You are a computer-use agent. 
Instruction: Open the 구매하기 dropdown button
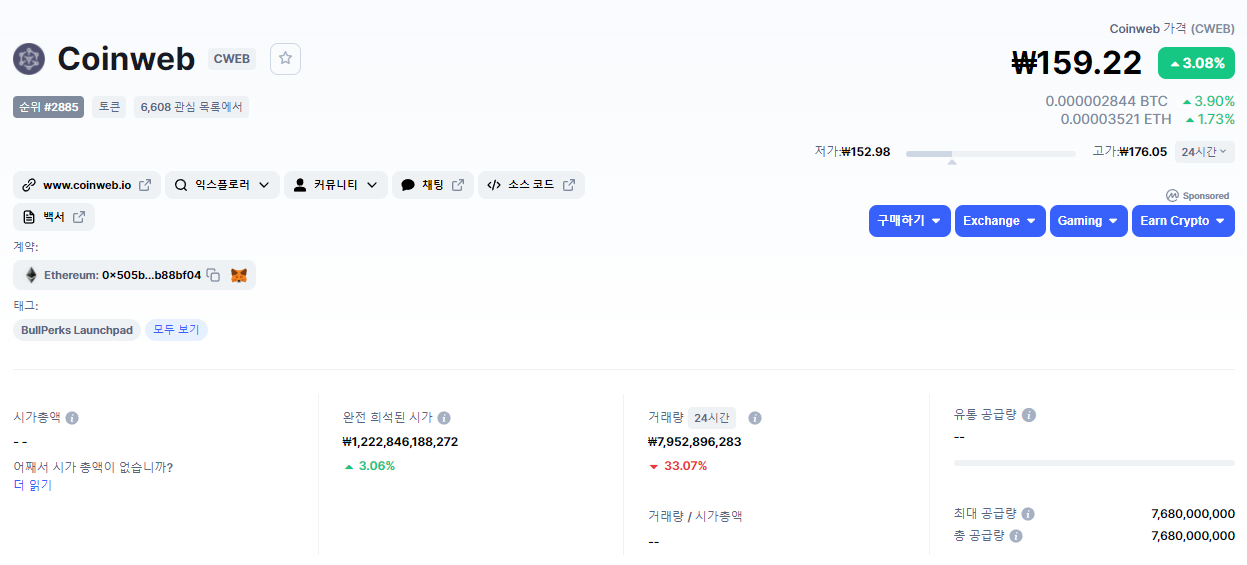[909, 221]
